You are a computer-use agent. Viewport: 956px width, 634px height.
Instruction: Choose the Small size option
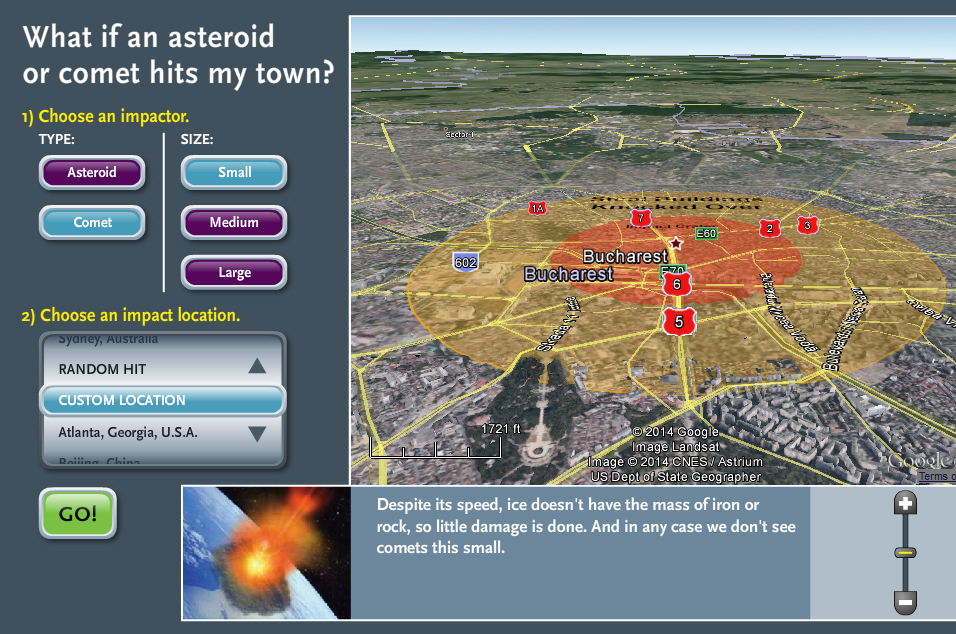(234, 173)
